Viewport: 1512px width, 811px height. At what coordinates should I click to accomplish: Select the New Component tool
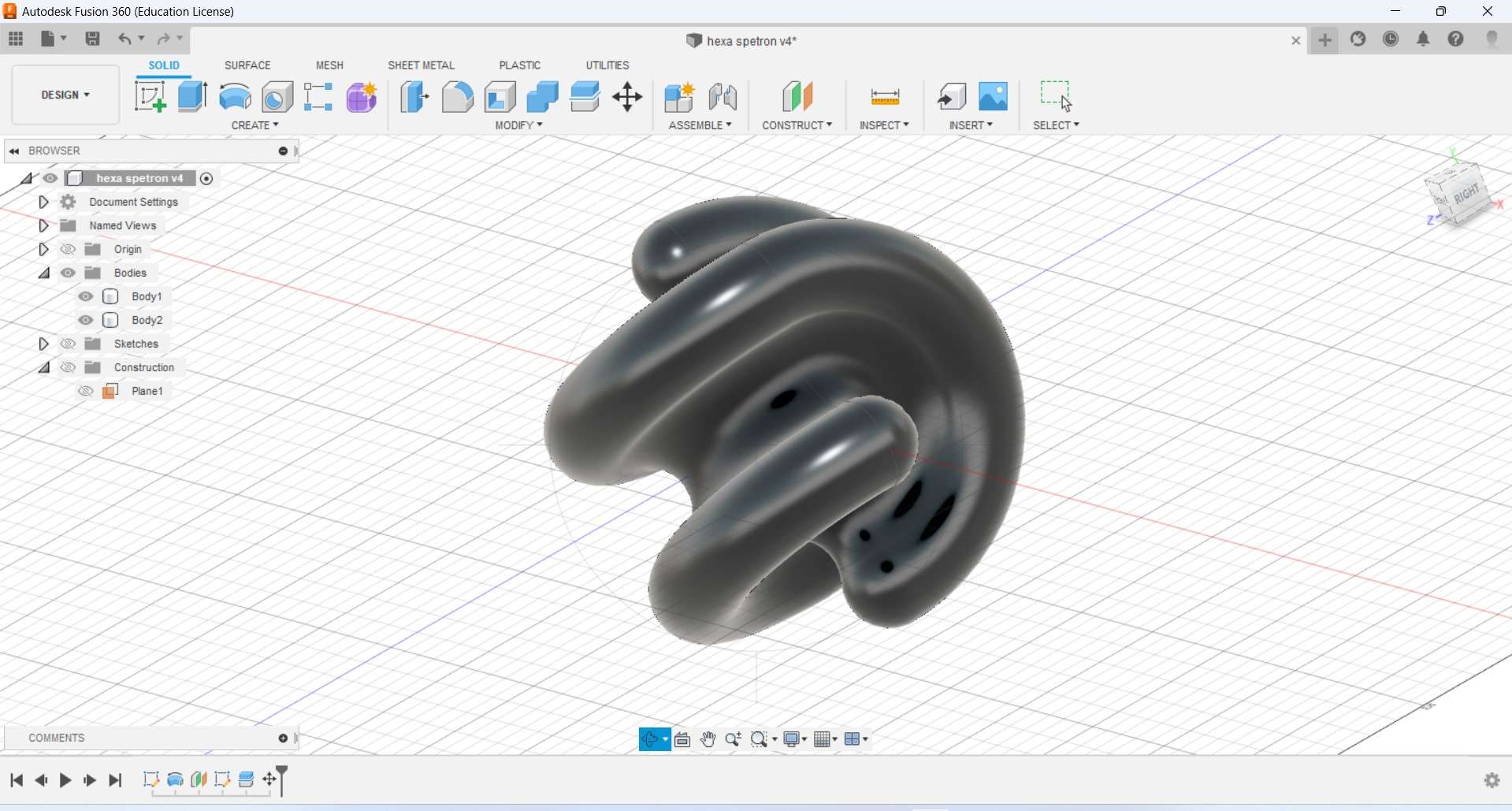pos(679,97)
